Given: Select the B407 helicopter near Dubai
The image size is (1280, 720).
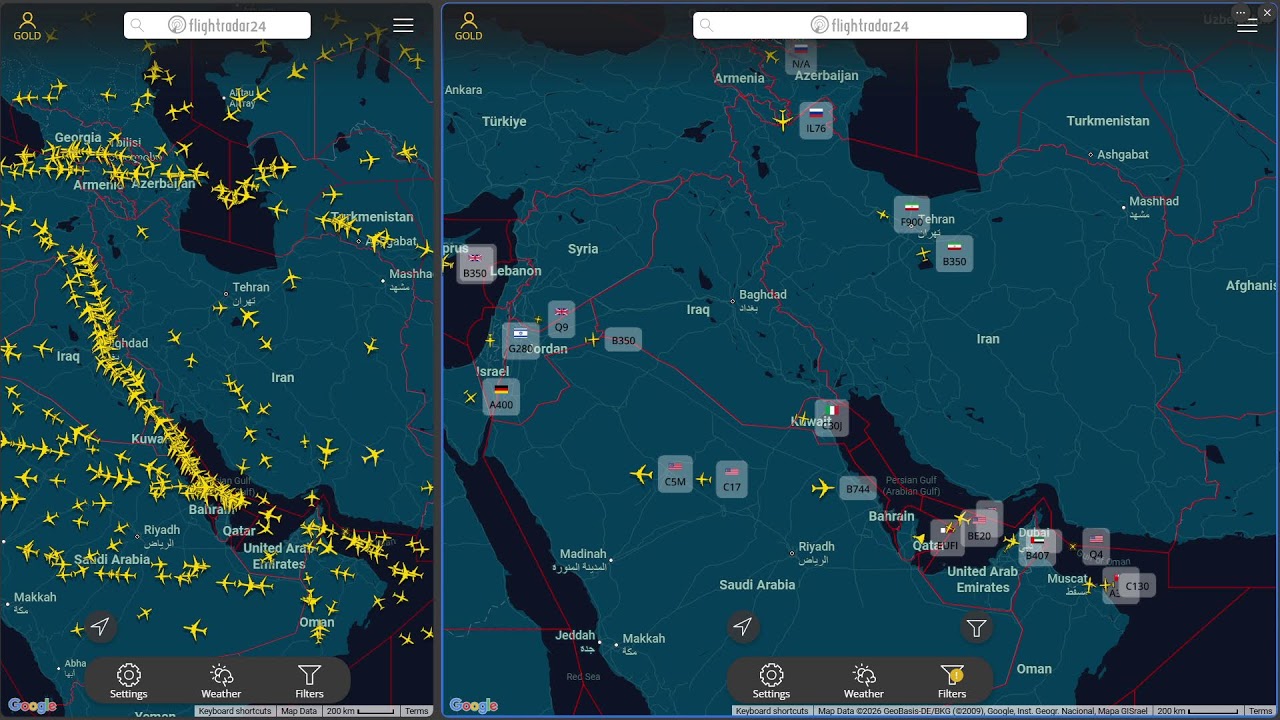Looking at the screenshot, I should (x=1037, y=548).
